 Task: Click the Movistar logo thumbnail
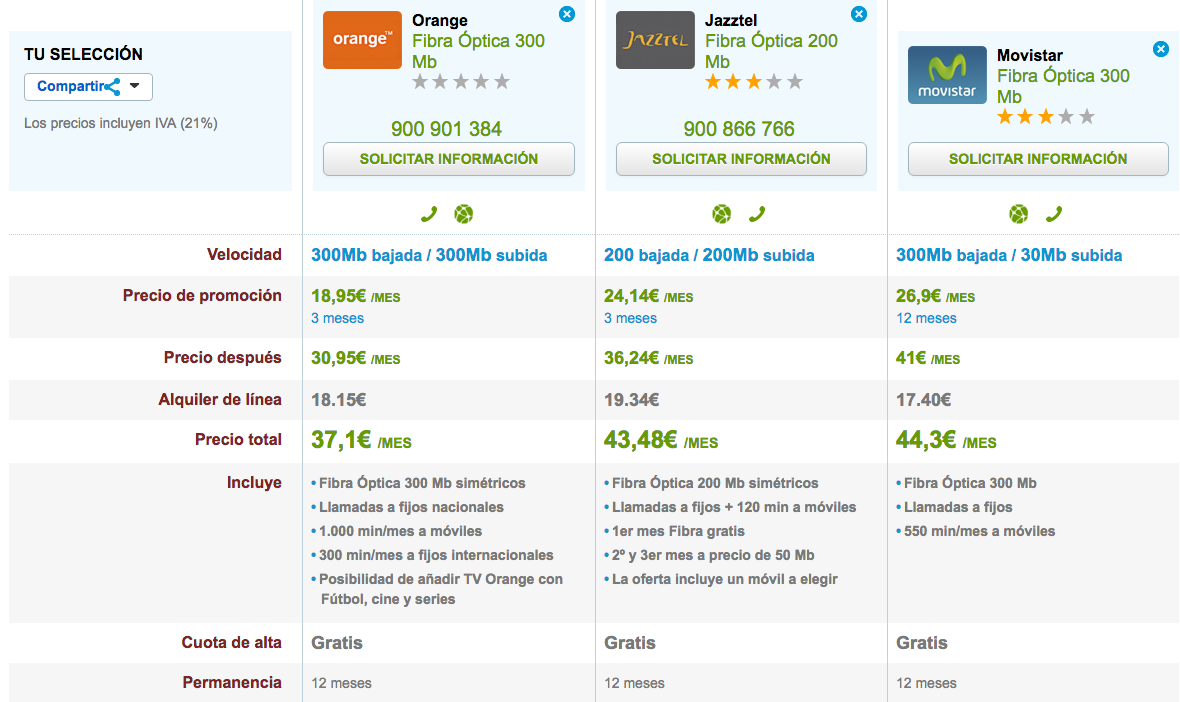947,74
